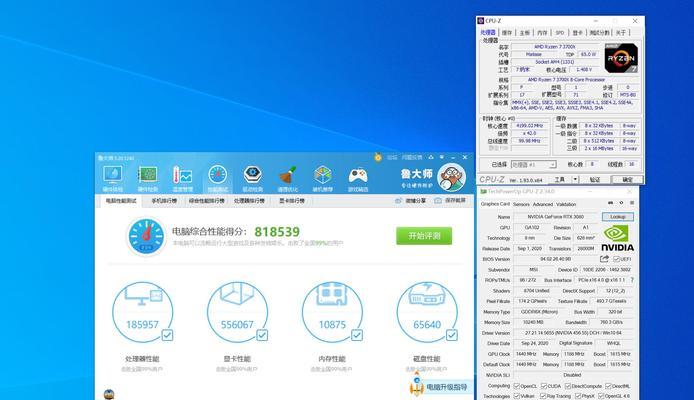Click the NVIDIA logo in GPU-Z

click(x=617, y=238)
